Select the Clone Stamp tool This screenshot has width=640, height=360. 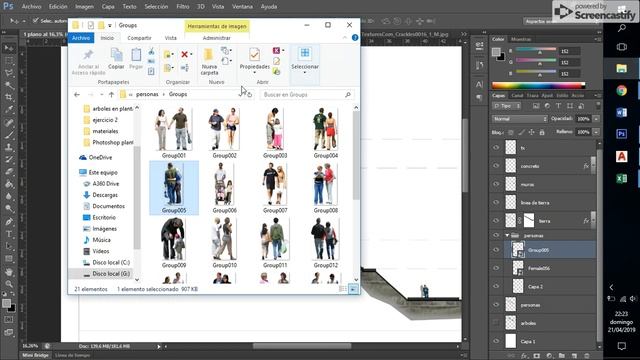[x=9, y=147]
